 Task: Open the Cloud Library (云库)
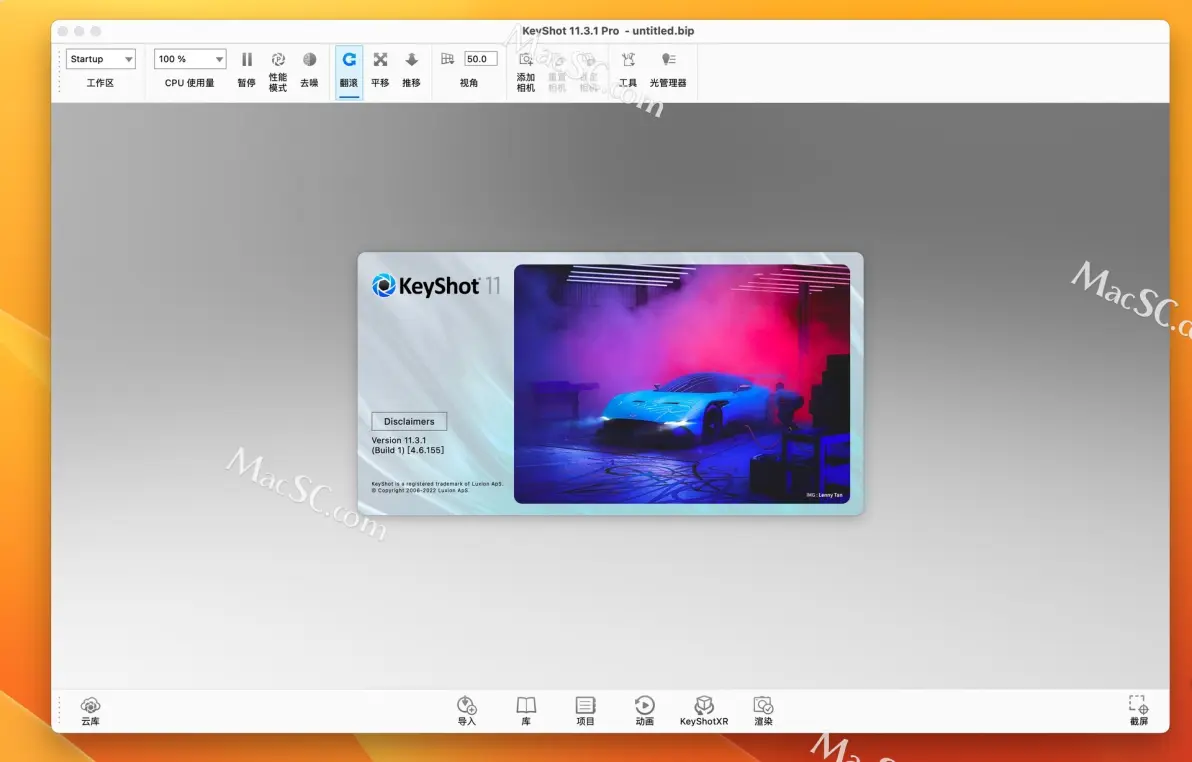pos(90,711)
